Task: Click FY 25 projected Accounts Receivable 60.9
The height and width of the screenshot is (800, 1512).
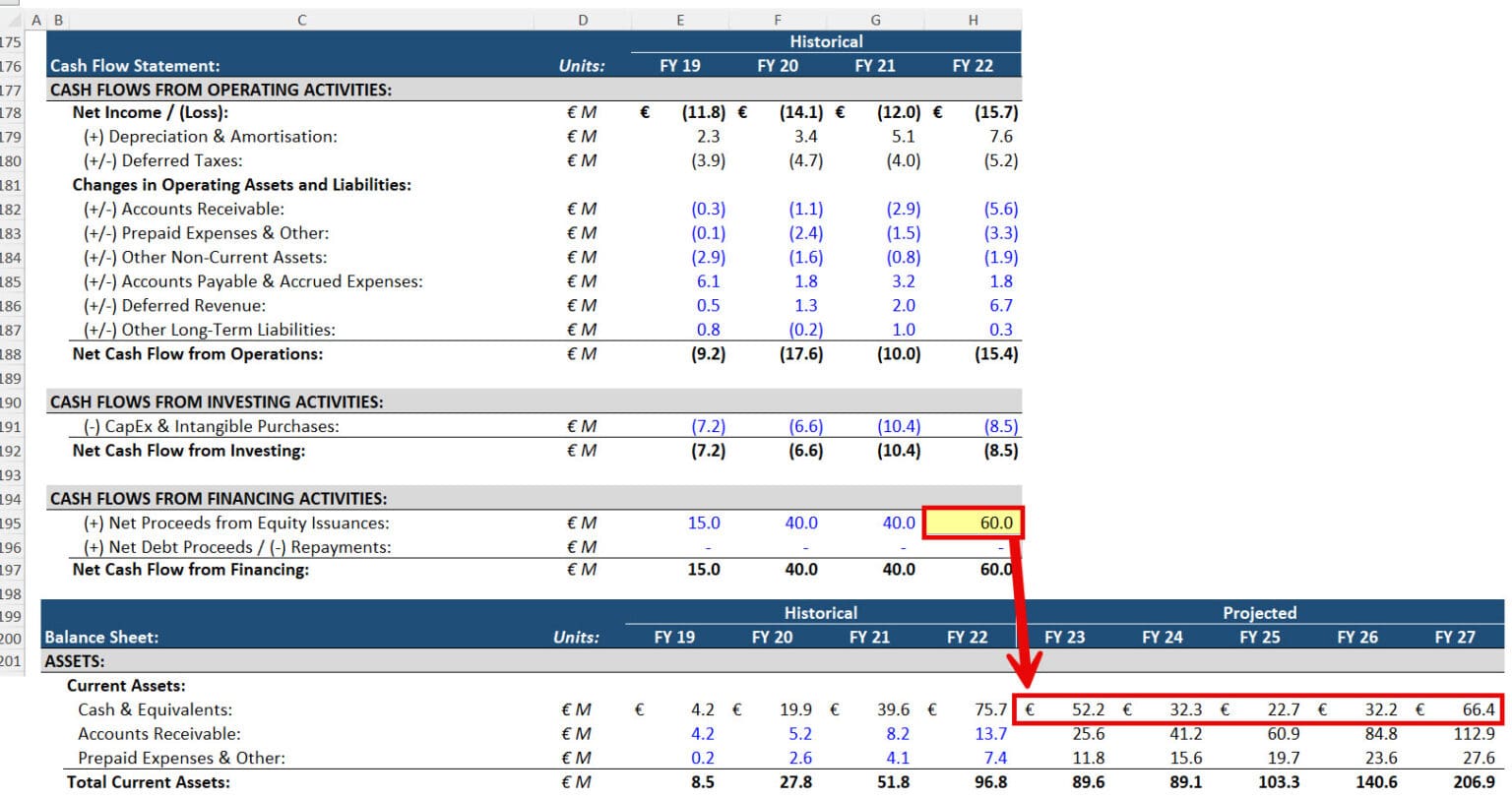Action: [x=1283, y=734]
